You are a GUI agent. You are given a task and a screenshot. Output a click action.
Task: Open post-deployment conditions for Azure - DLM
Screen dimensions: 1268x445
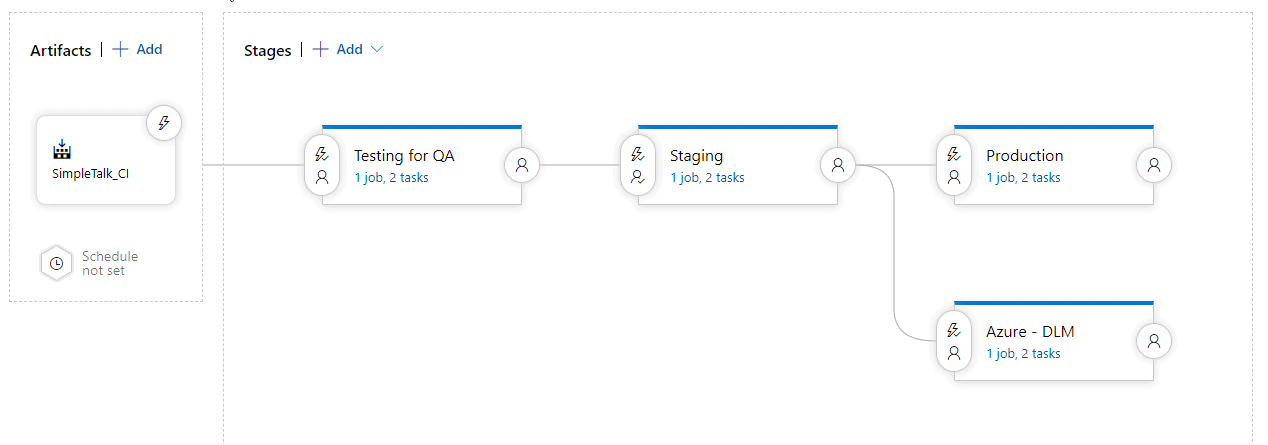point(1154,341)
